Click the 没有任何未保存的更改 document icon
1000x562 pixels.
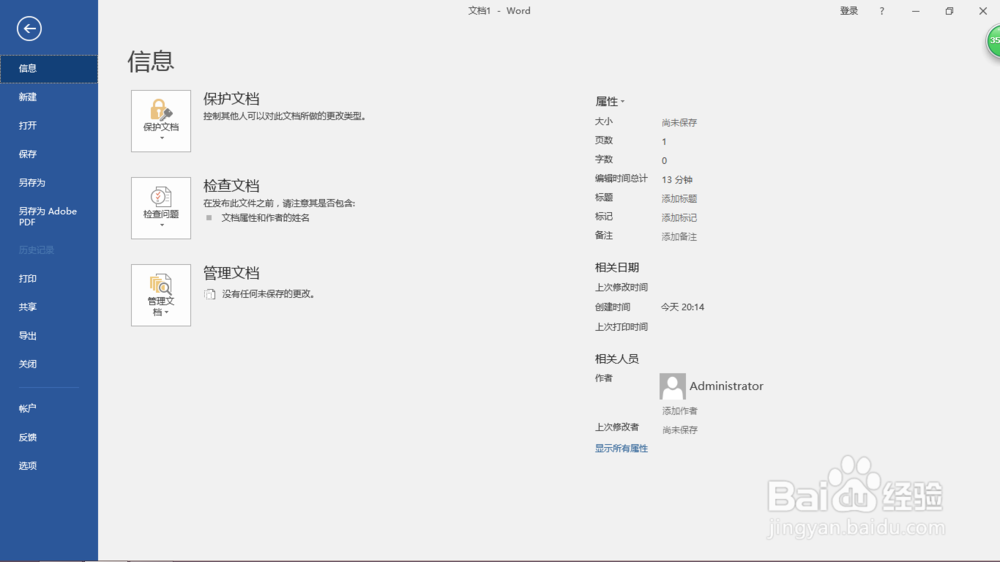210,294
